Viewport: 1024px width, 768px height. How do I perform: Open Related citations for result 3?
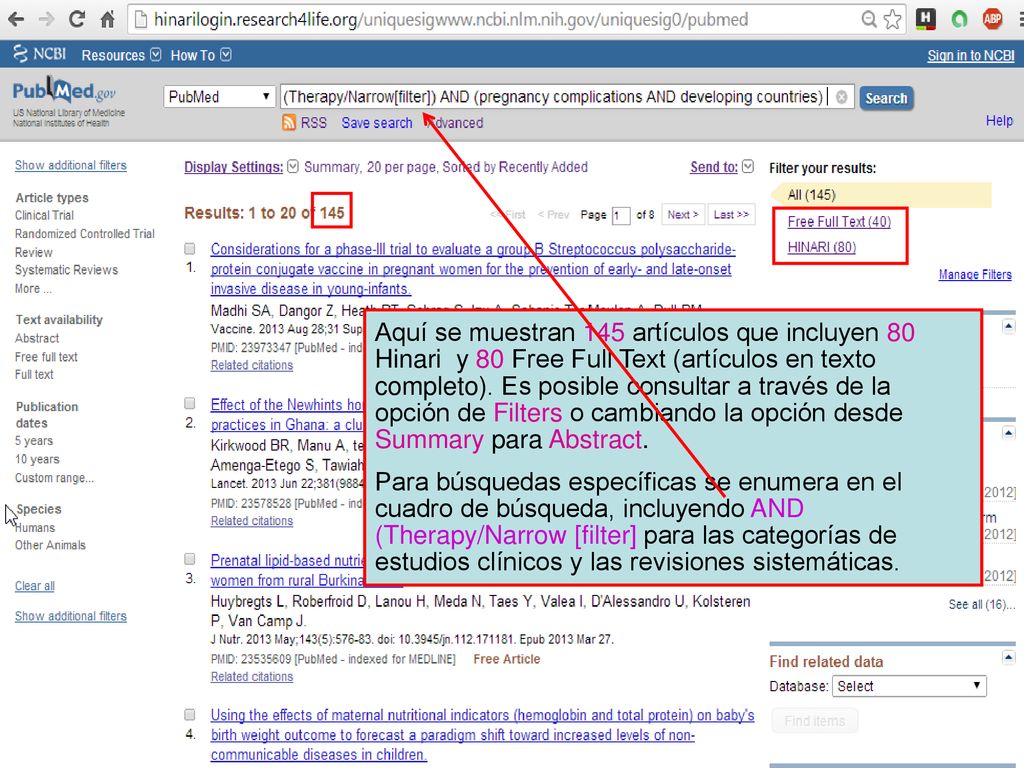(x=251, y=677)
